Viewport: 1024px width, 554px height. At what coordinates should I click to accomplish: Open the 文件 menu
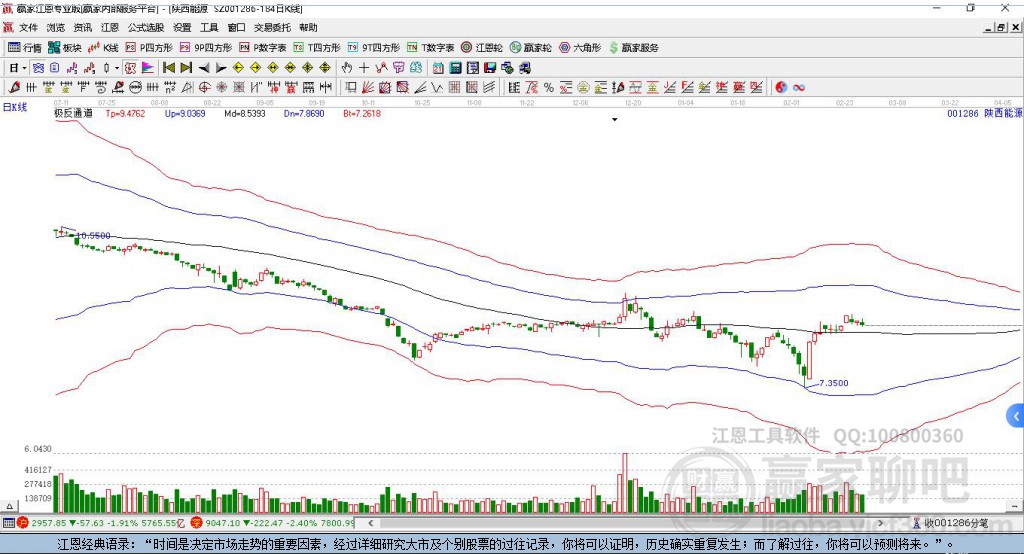[x=28, y=27]
